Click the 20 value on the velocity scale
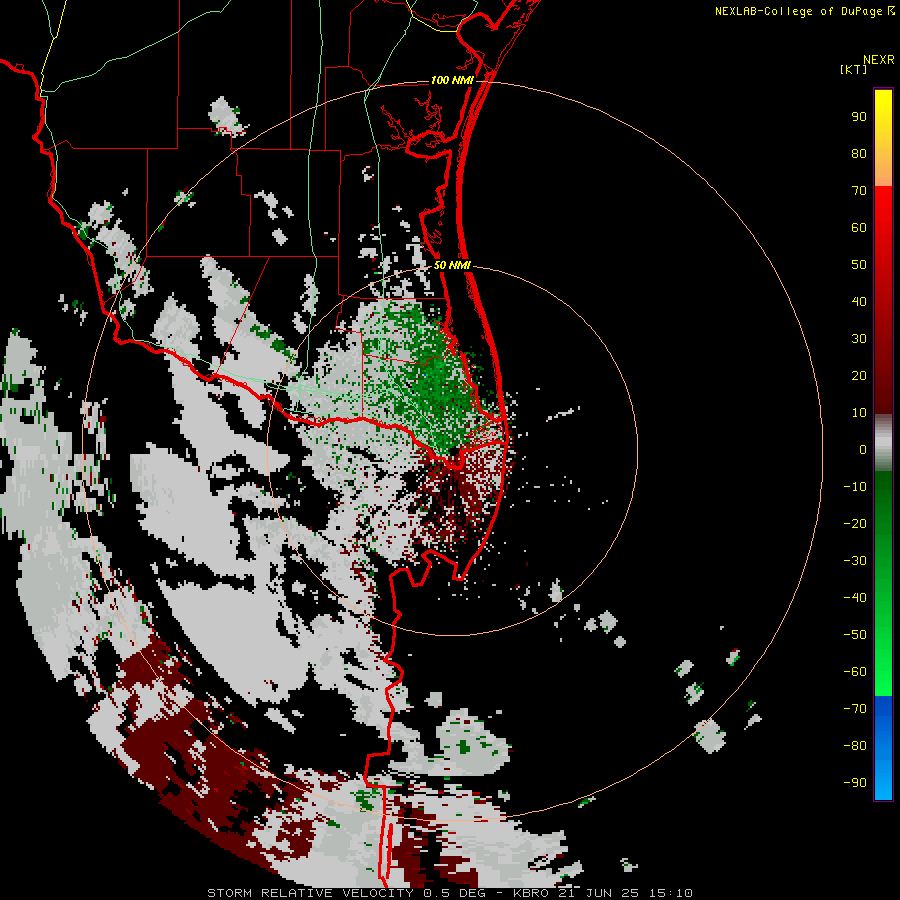The image size is (900, 900). coord(859,376)
